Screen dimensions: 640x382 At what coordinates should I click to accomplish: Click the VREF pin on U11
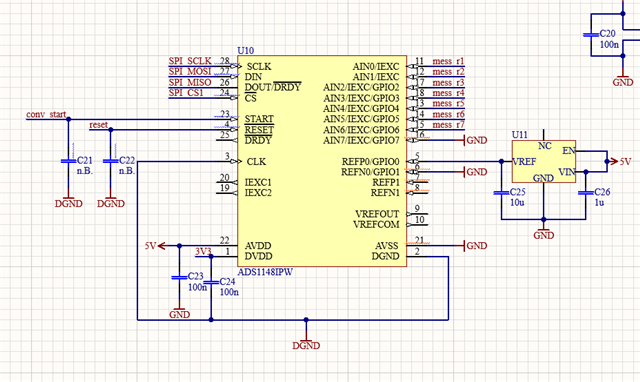(x=524, y=162)
